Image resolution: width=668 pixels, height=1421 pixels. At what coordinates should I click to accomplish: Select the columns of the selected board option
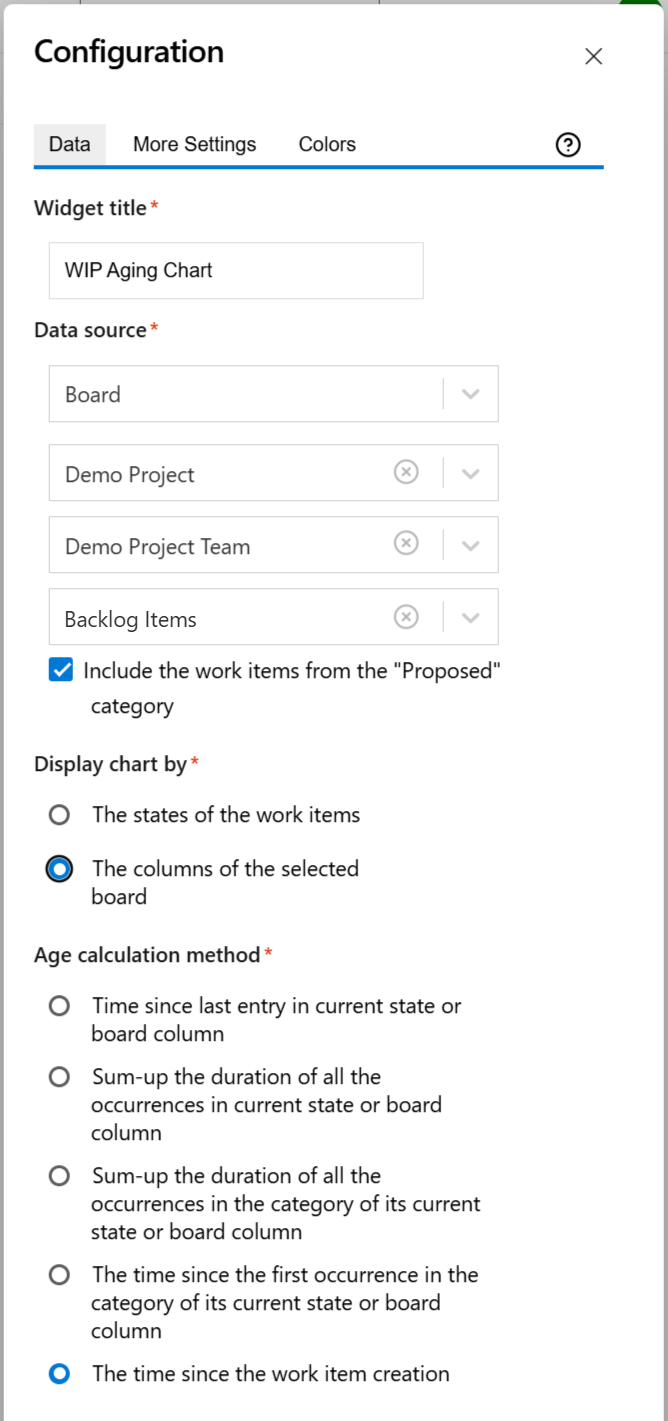pos(60,869)
